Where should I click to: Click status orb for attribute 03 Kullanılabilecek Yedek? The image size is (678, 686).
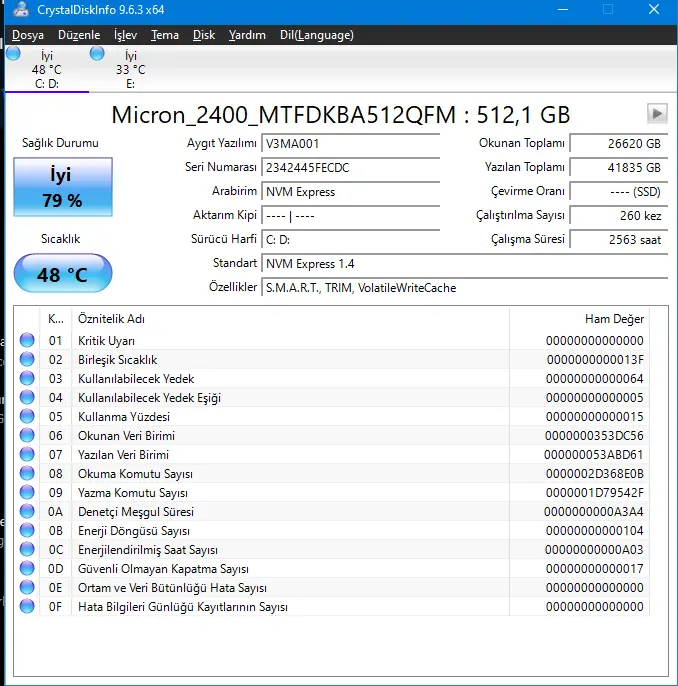(27, 378)
